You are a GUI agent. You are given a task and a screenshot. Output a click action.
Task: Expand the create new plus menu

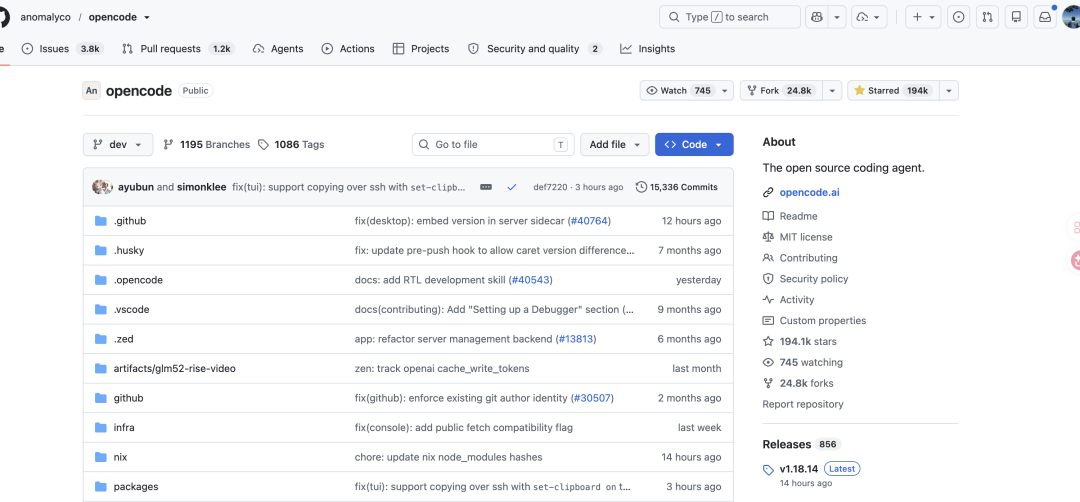923,17
